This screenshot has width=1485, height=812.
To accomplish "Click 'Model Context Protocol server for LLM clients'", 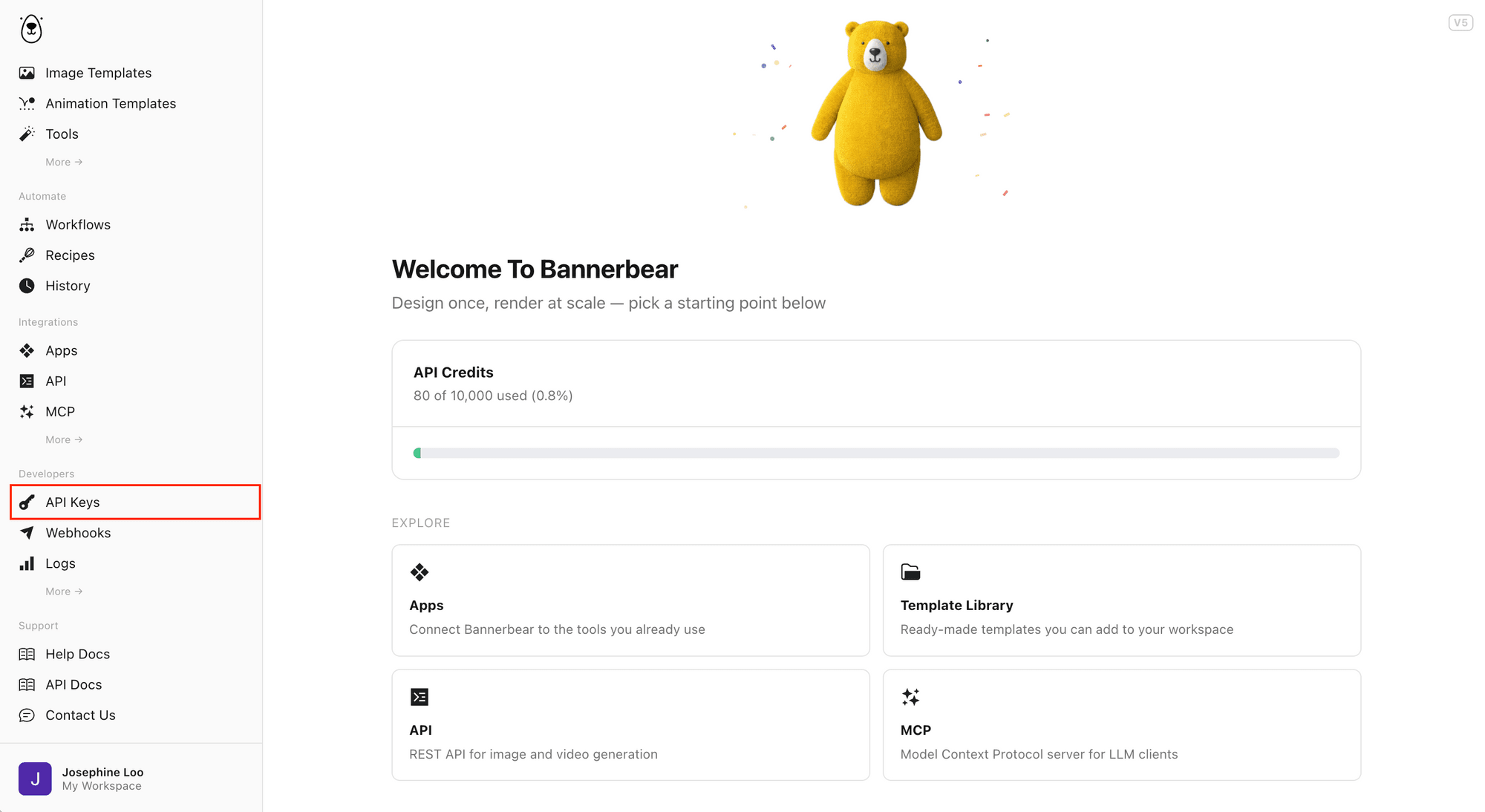I will pos(1039,754).
